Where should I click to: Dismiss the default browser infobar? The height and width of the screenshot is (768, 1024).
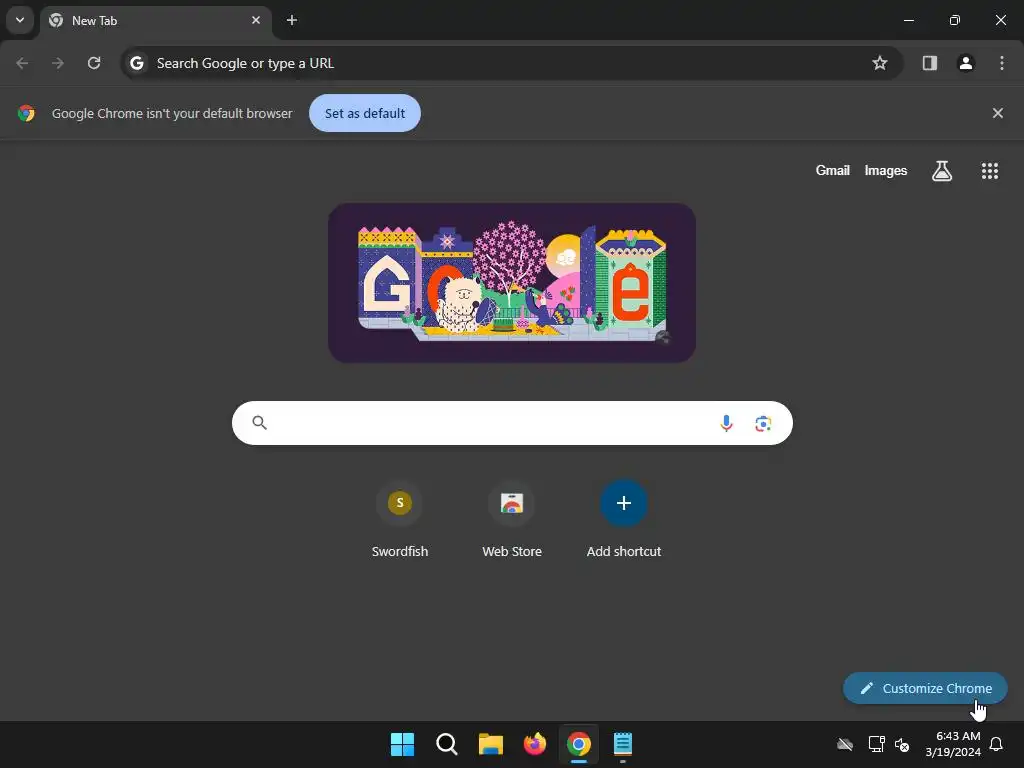pos(997,113)
